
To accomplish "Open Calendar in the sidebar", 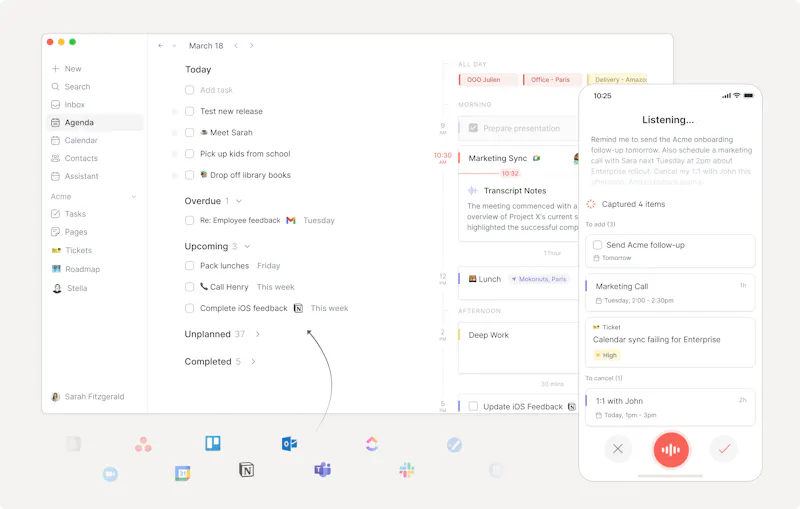I will click(x=95, y=140).
